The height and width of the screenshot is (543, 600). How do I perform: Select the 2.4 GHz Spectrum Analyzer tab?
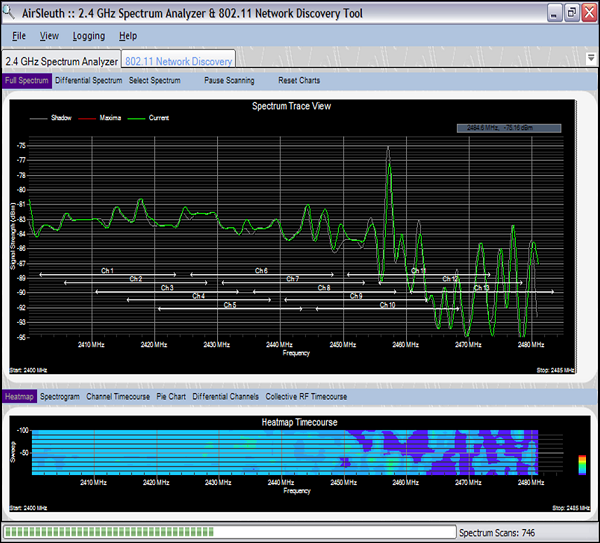point(61,60)
